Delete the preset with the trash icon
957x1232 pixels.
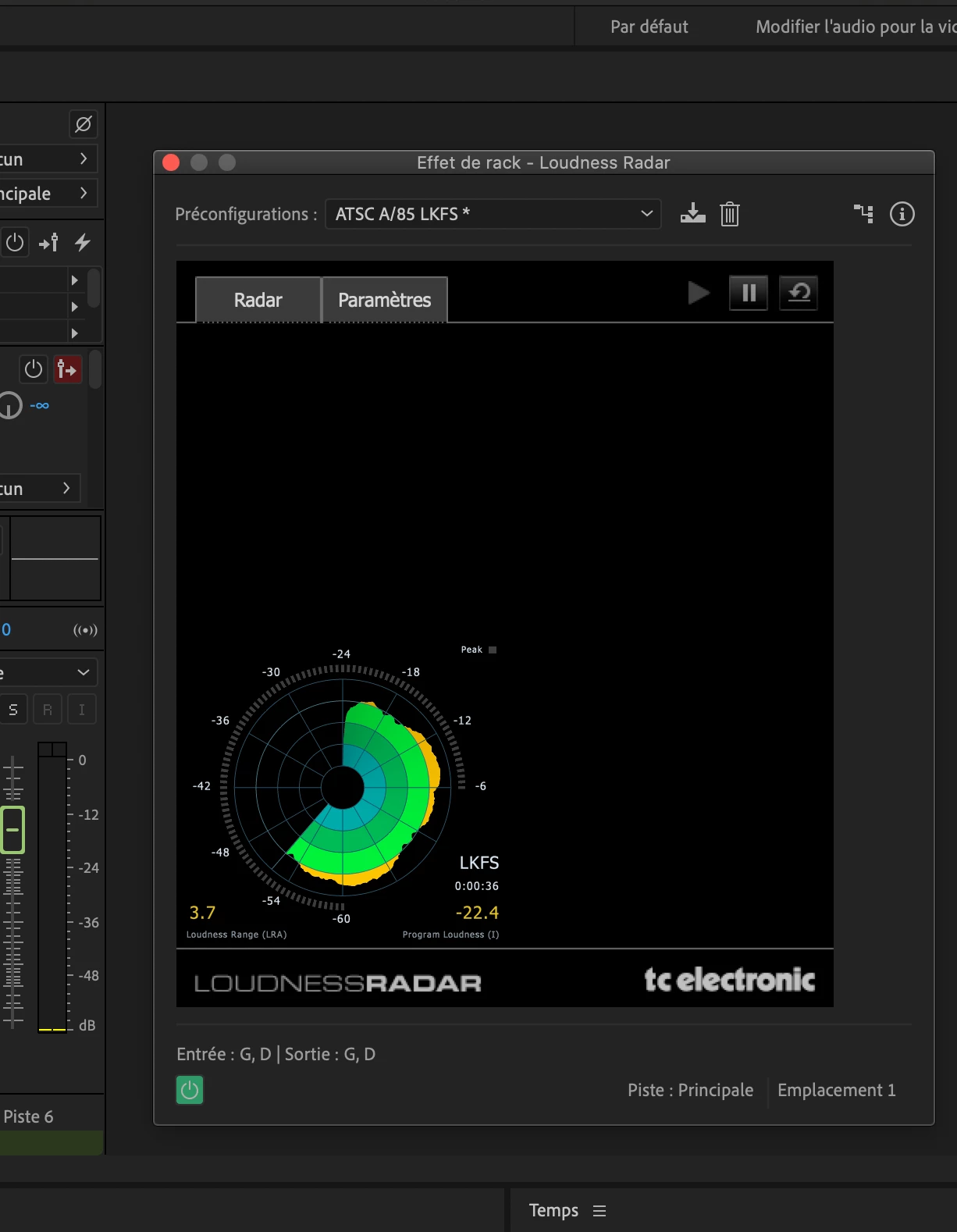pos(730,214)
